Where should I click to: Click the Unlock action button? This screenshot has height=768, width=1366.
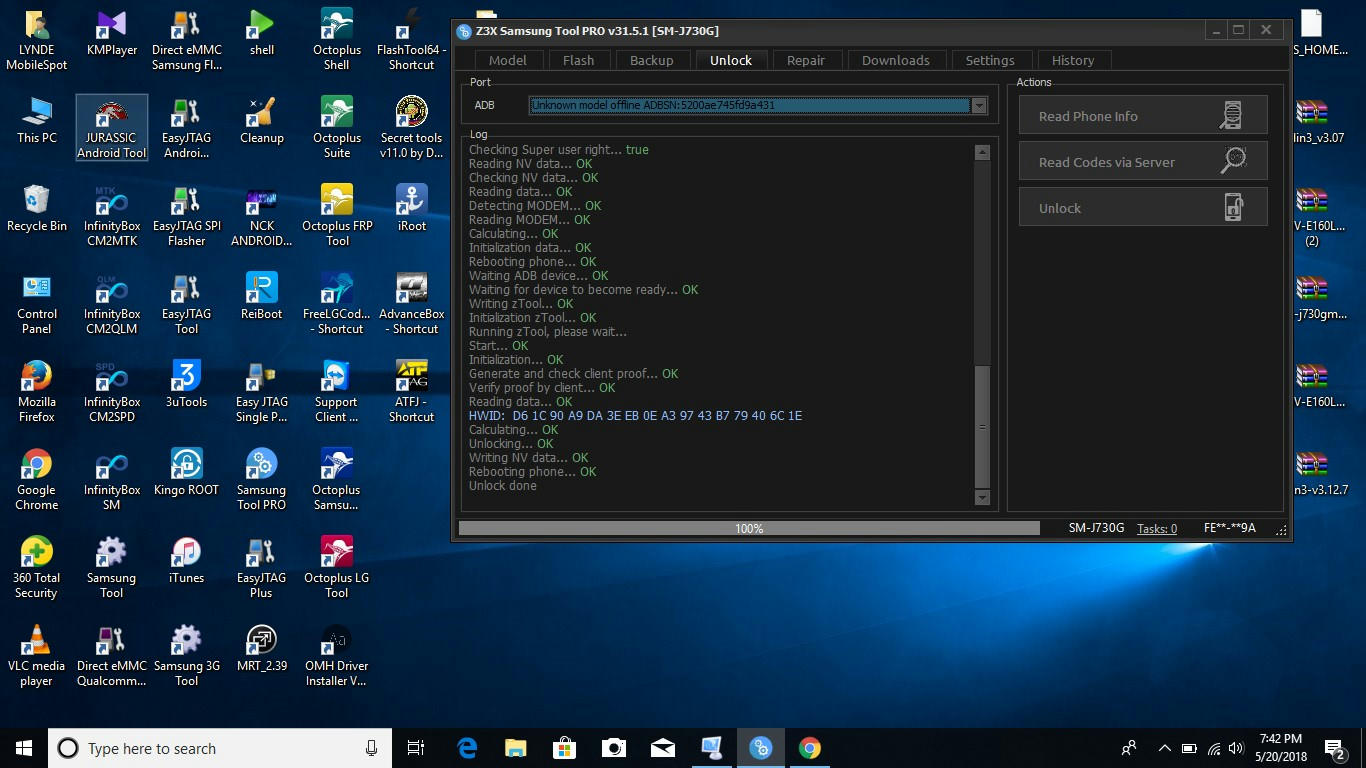(x=1143, y=208)
